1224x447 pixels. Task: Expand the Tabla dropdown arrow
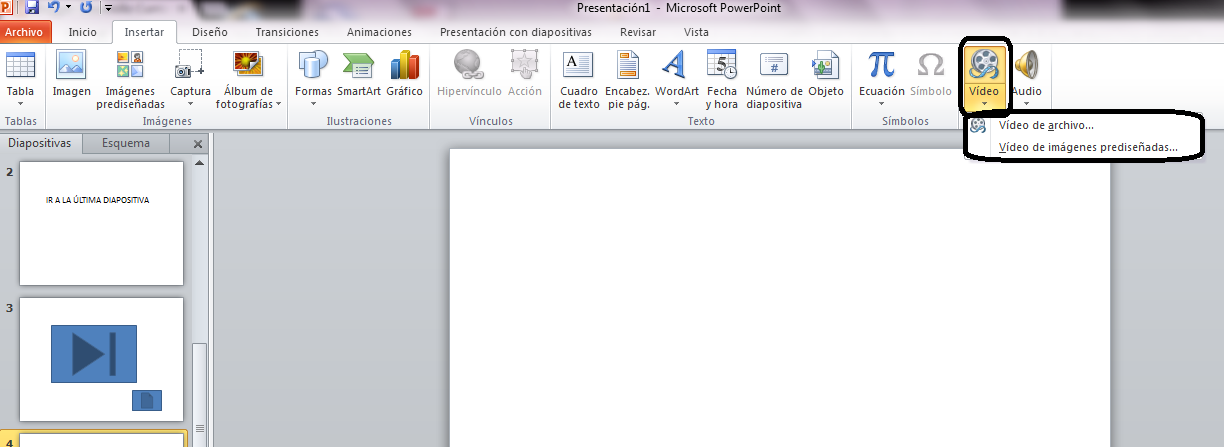20,103
